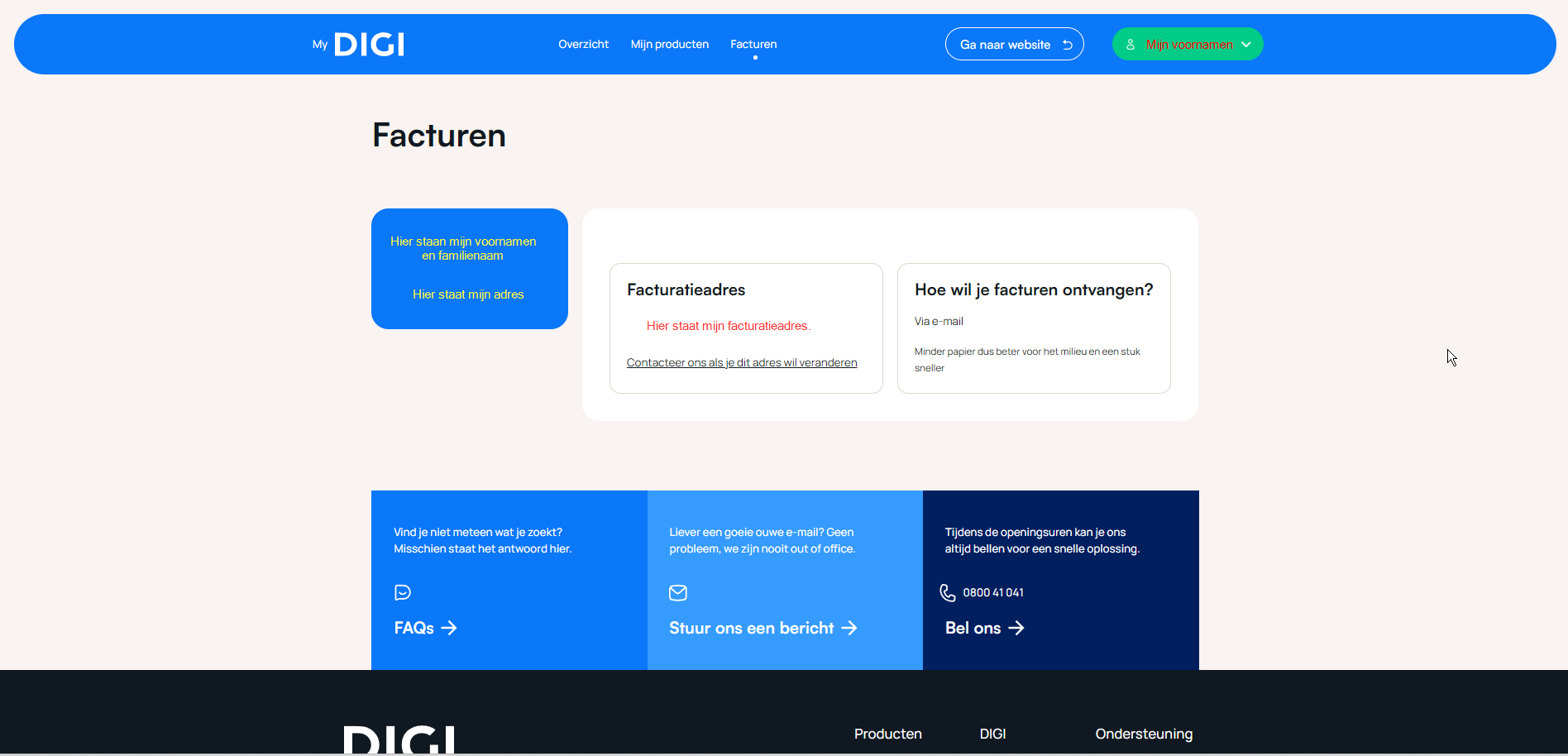Click the return arrow icon on Ga naar website
1568x756 pixels.
(x=1068, y=45)
